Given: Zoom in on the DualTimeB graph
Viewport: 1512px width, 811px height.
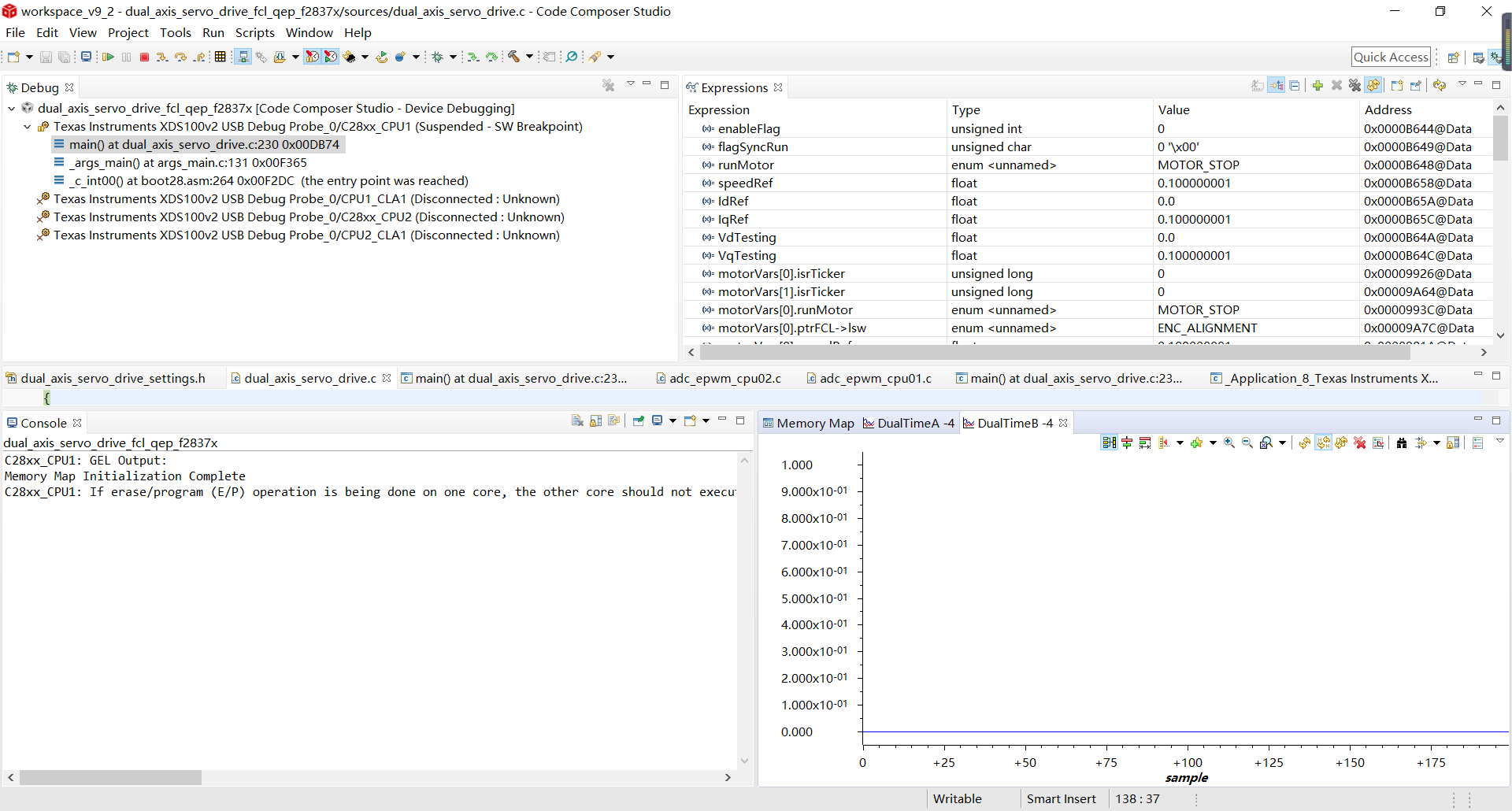Looking at the screenshot, I should coord(1229,443).
